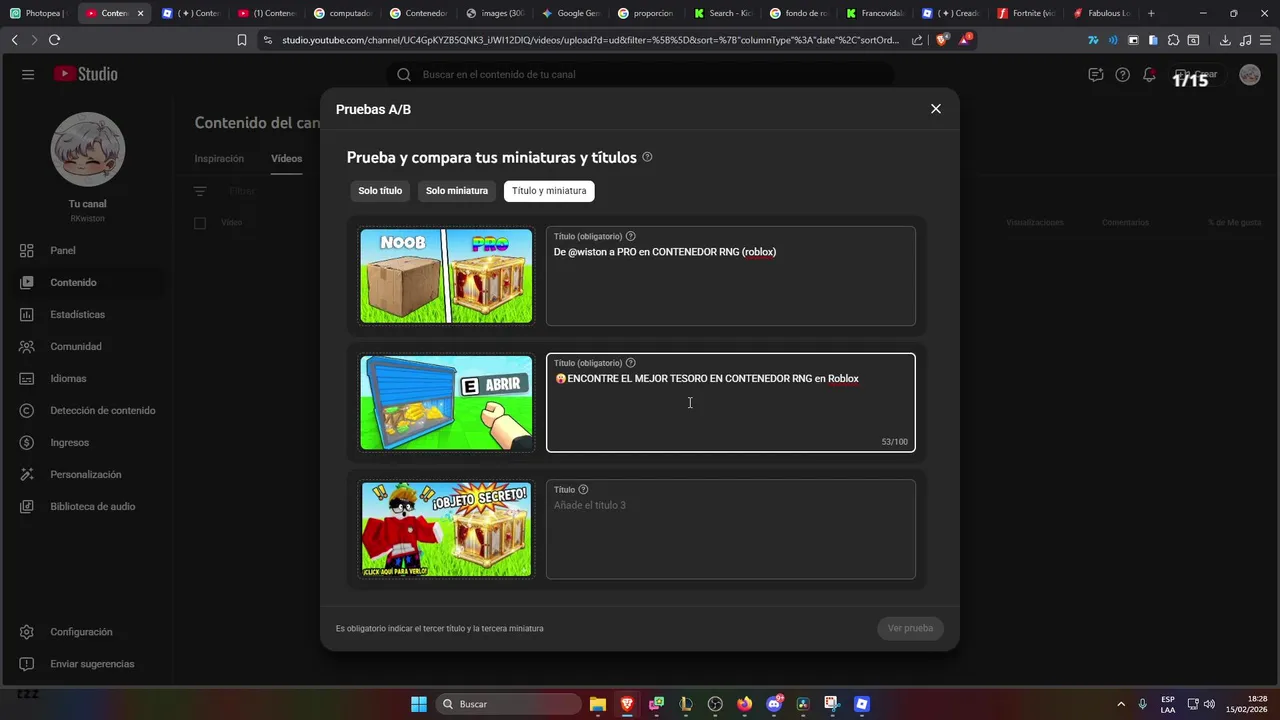Click the help icon beside the first Título label
The width and height of the screenshot is (1280, 720).
[x=630, y=236]
